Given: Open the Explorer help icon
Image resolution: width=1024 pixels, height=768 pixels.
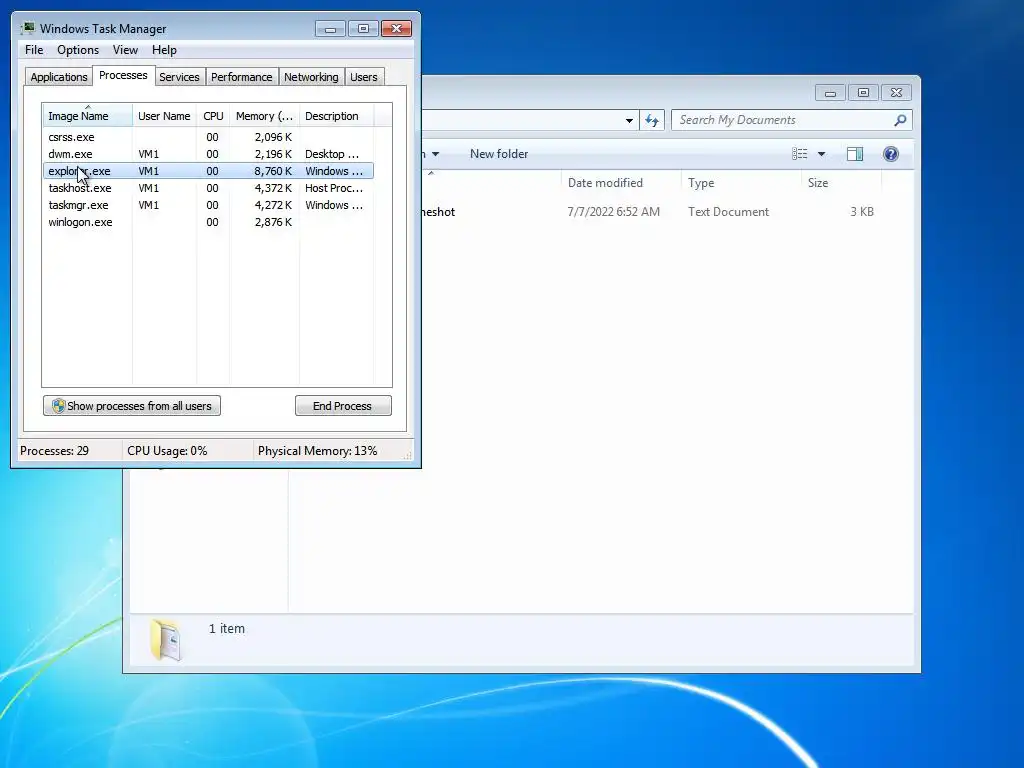Looking at the screenshot, I should point(890,154).
